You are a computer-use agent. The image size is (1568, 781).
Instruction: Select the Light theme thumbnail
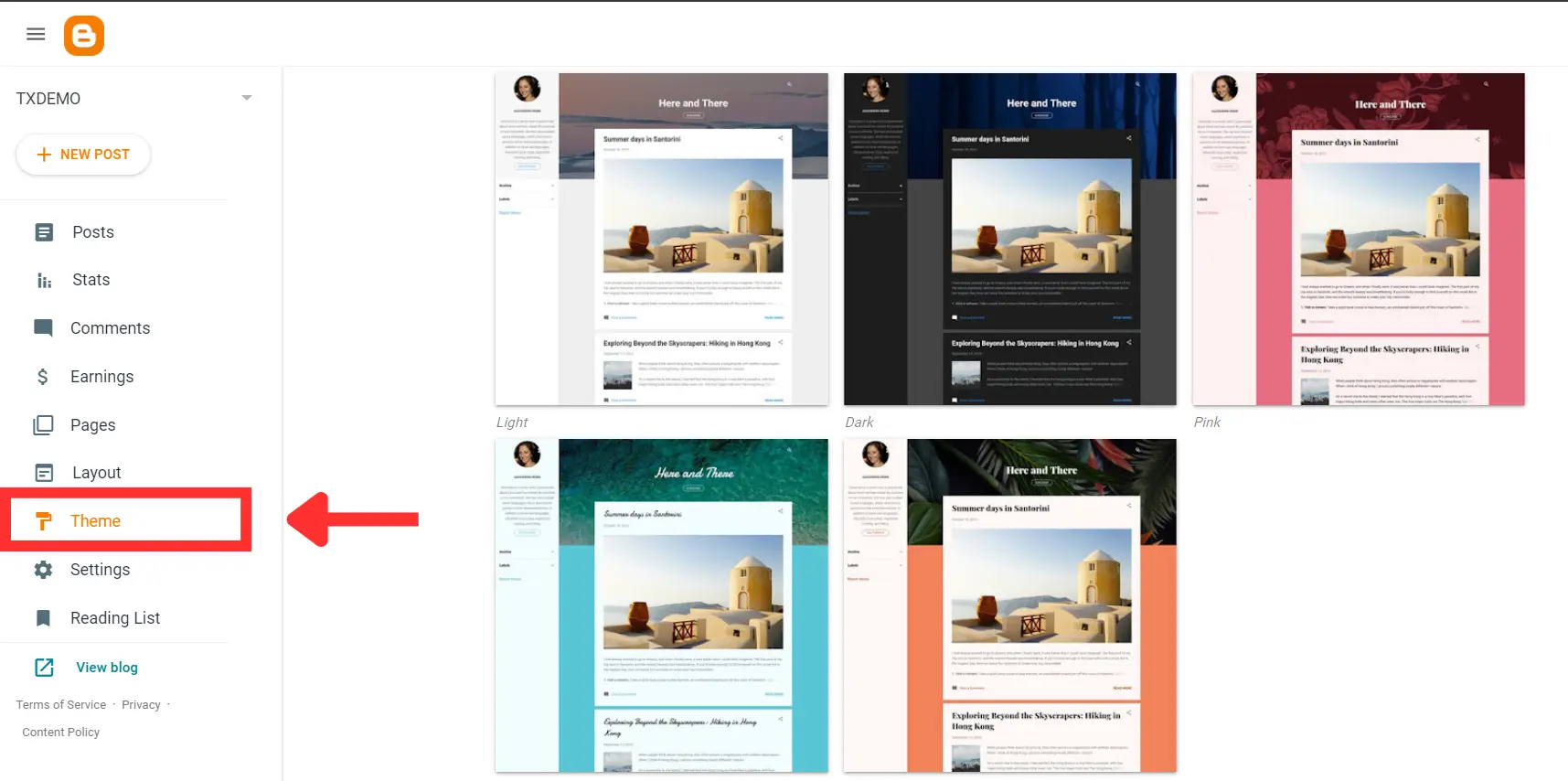point(662,240)
